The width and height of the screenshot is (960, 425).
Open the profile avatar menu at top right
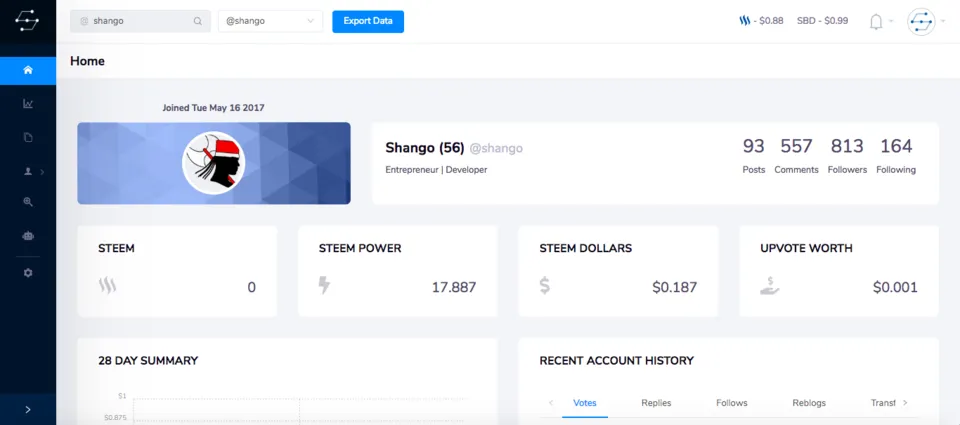point(921,22)
